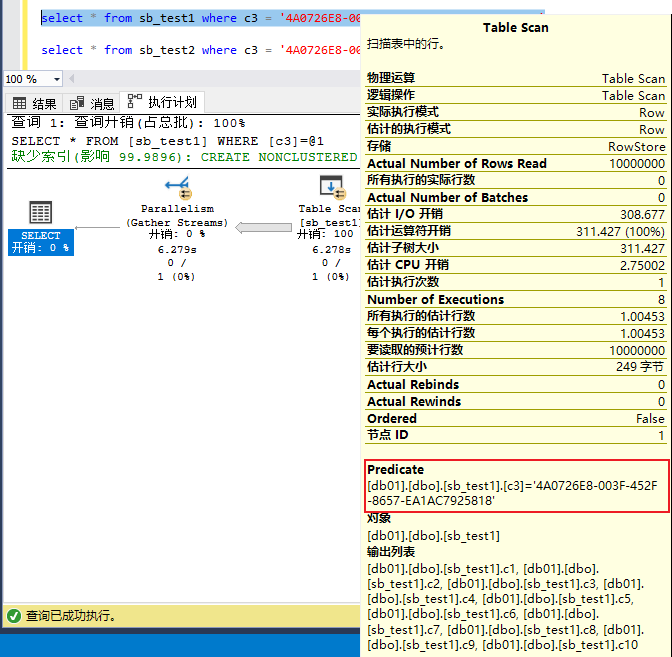The image size is (672, 657).
Task: Select the Parallelism Gather Streams operator icon
Action: 178,188
